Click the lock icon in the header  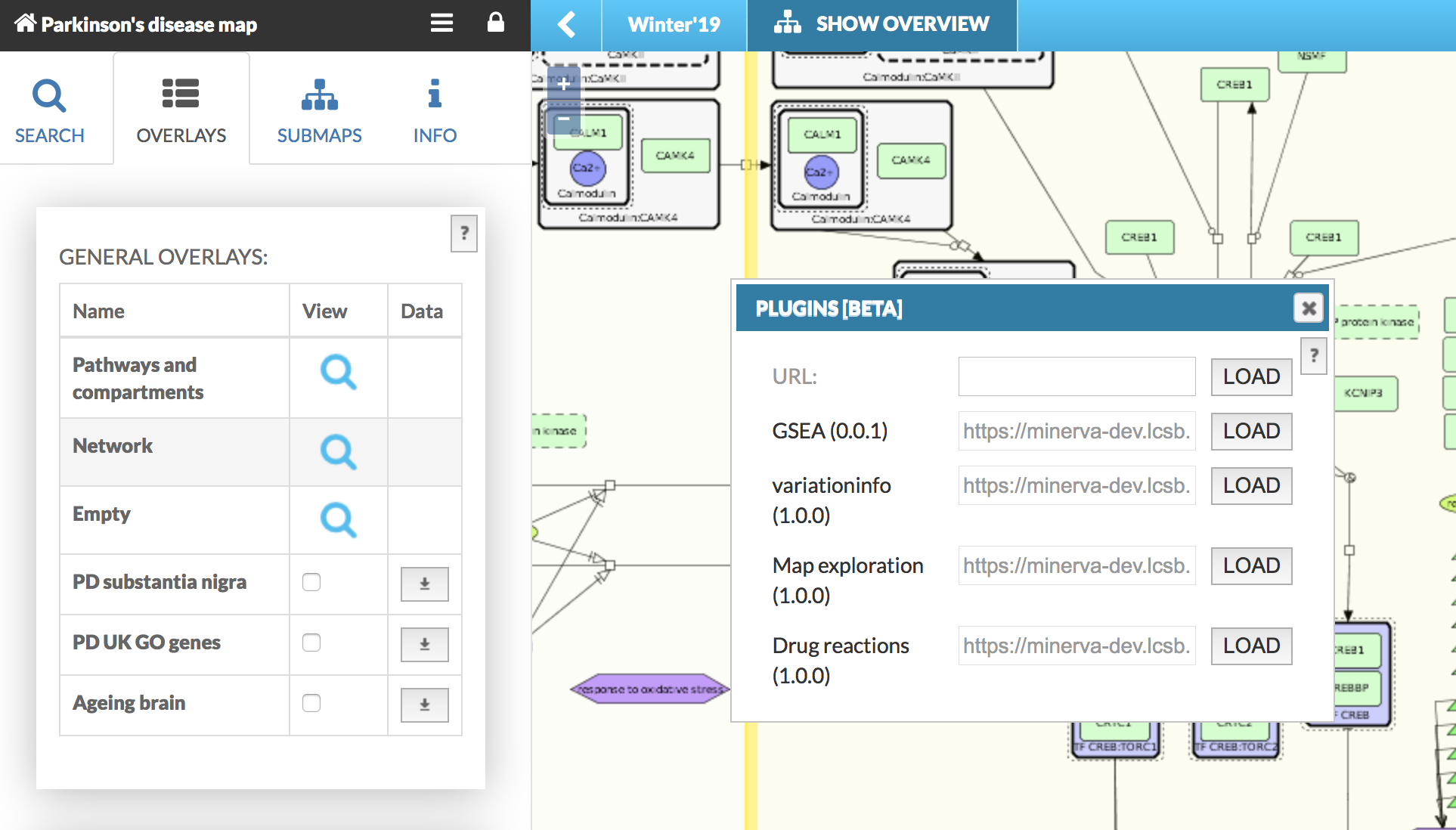coord(495,23)
